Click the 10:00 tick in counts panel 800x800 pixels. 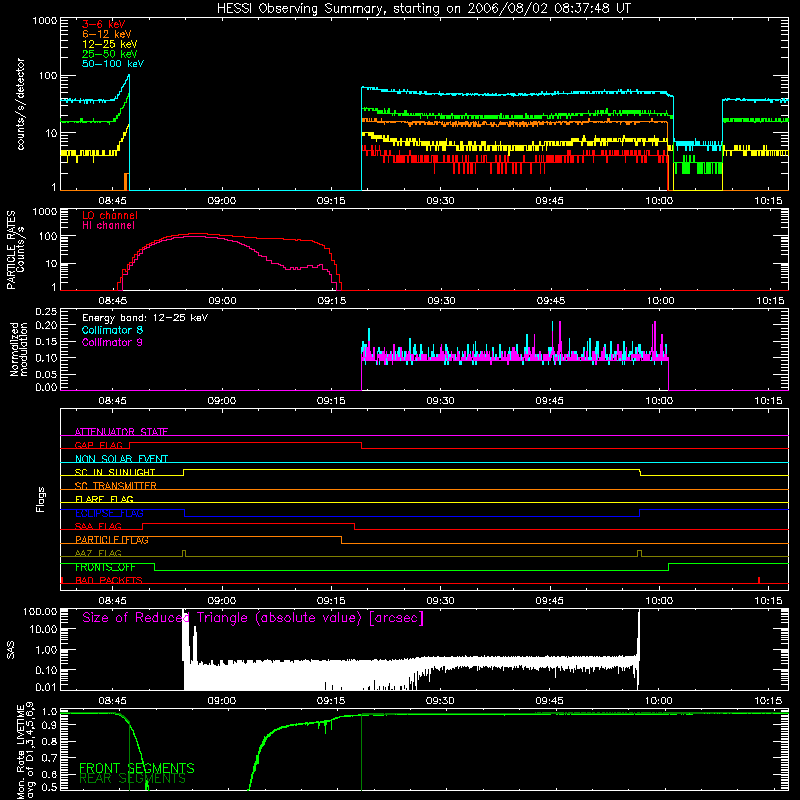coord(659,201)
